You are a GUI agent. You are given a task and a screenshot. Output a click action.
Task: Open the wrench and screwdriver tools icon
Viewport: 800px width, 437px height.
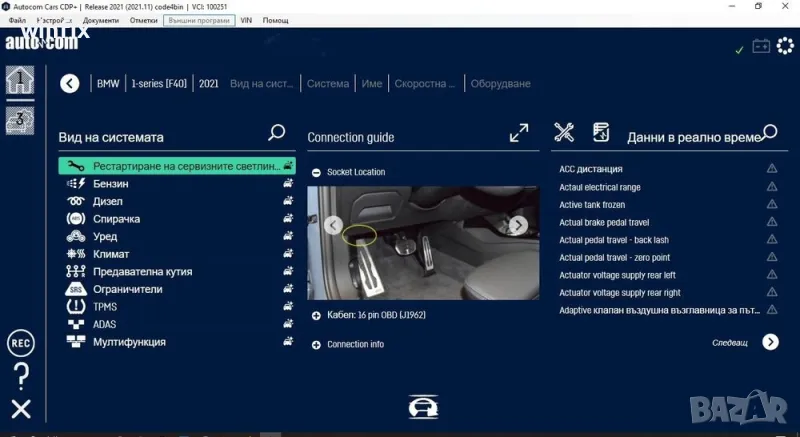click(x=564, y=133)
